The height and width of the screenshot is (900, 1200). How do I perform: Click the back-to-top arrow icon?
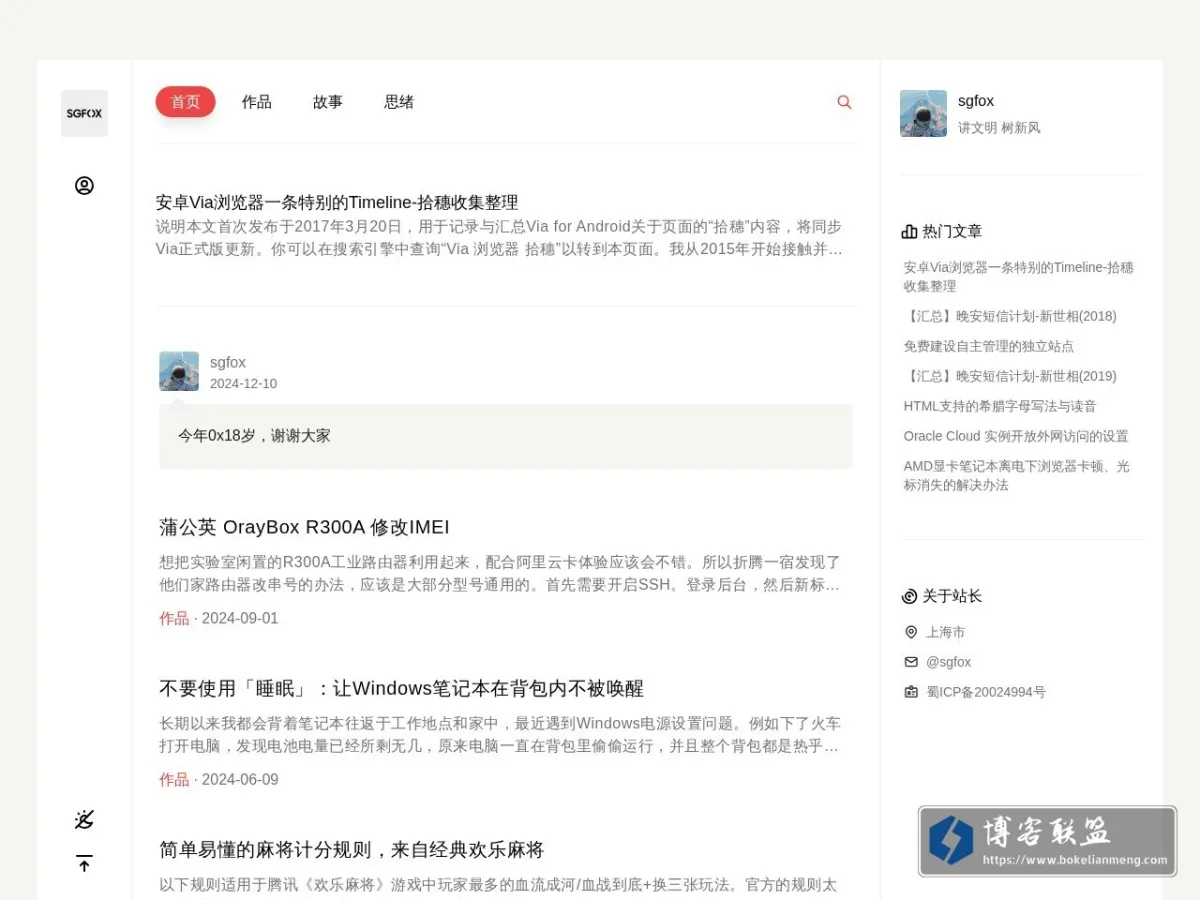[84, 863]
